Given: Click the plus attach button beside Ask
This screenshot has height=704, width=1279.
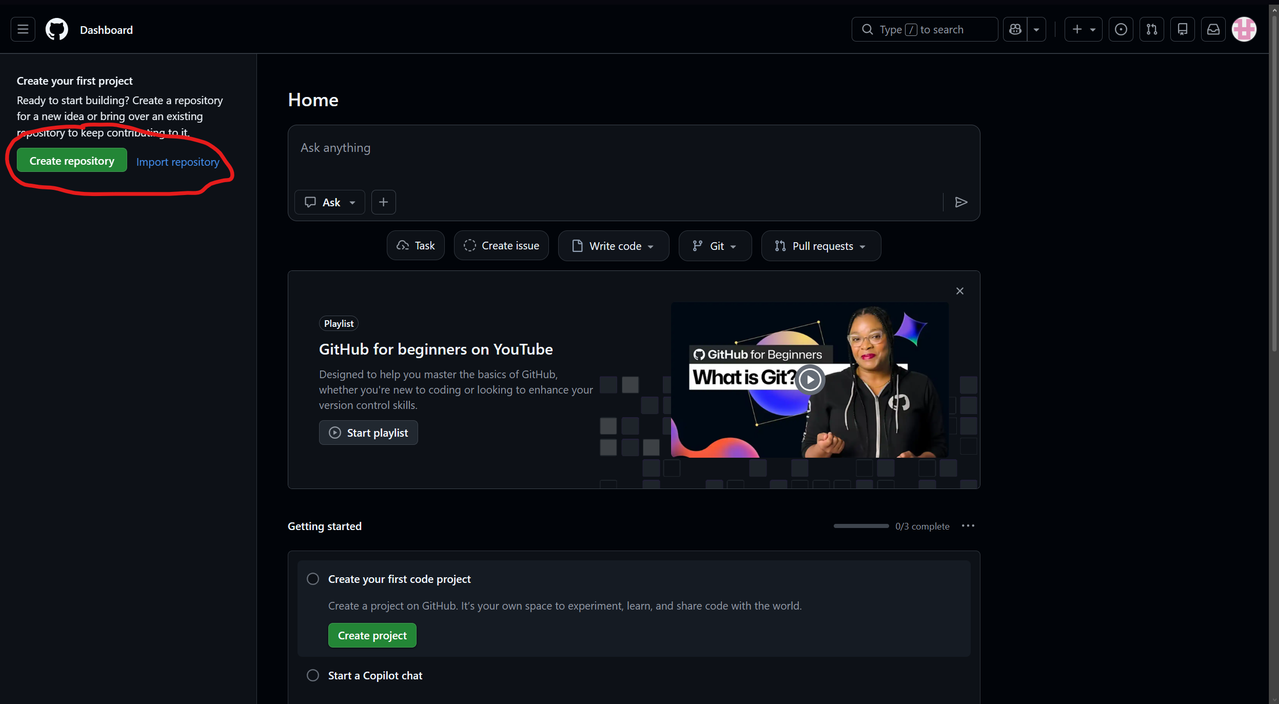Looking at the screenshot, I should pos(383,202).
